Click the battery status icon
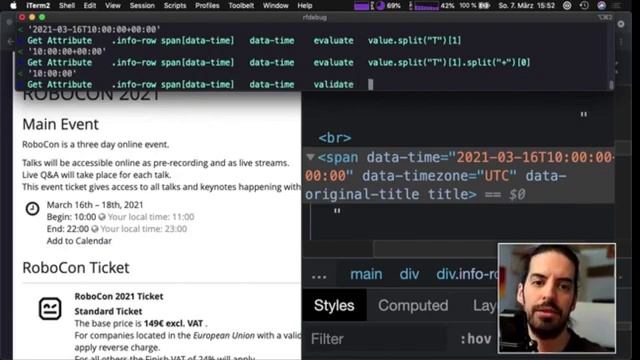The image size is (640, 360). click(484, 6)
